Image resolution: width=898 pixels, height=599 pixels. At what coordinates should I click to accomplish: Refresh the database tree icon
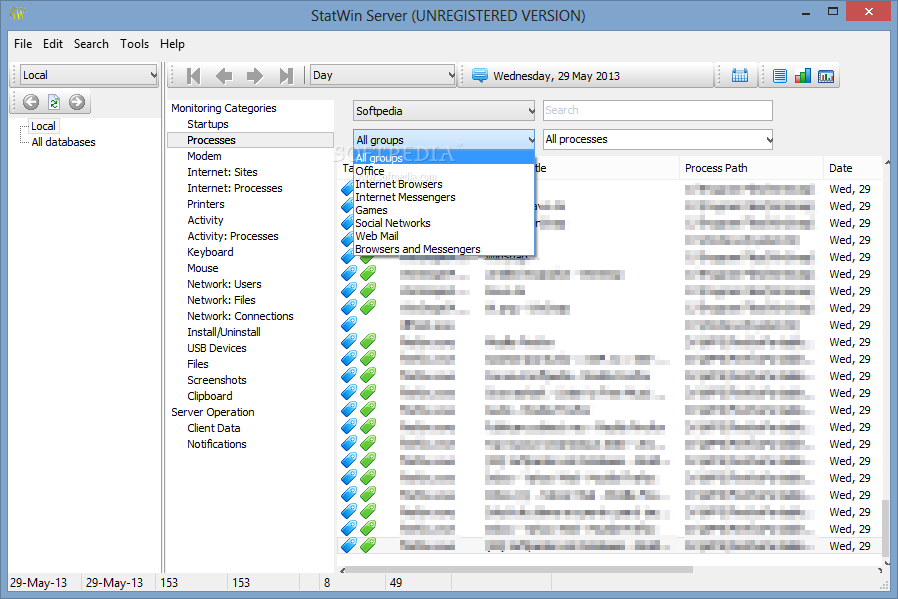(54, 102)
